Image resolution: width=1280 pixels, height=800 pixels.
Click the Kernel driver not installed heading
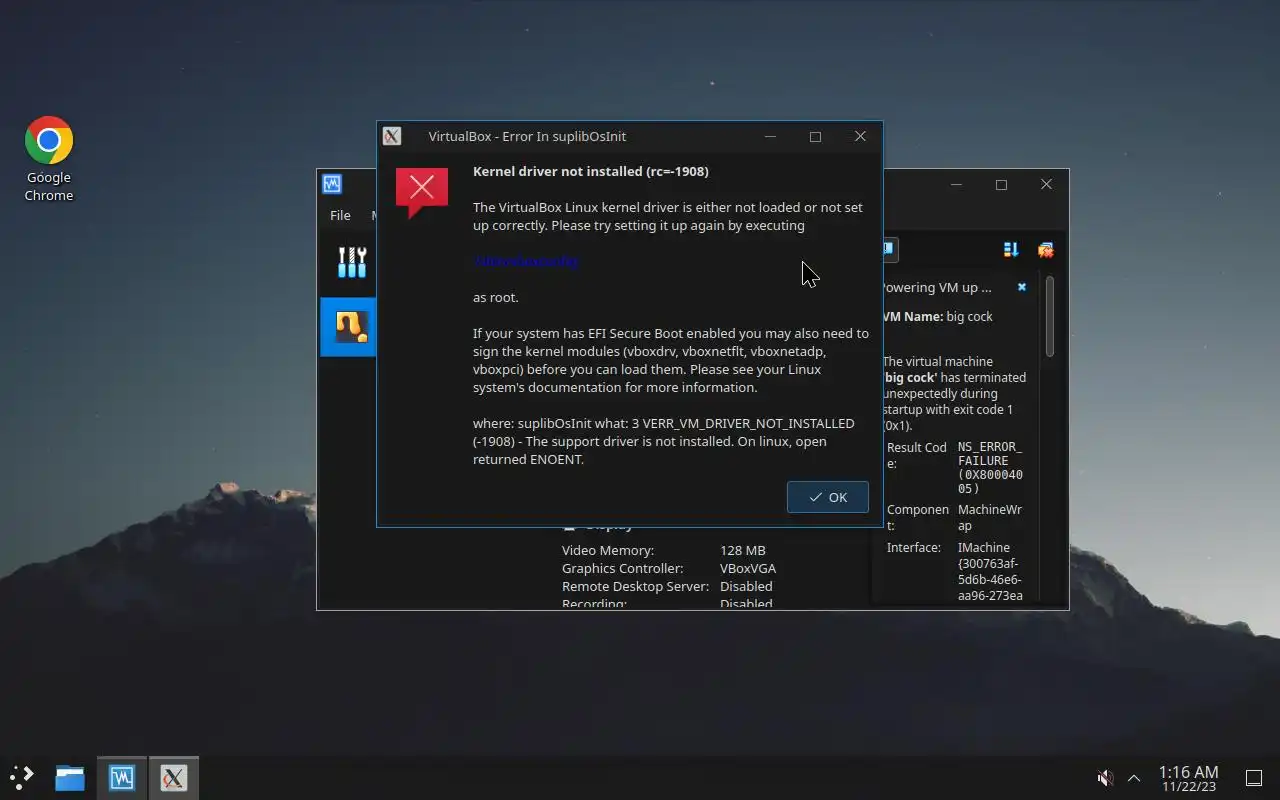[x=591, y=171]
